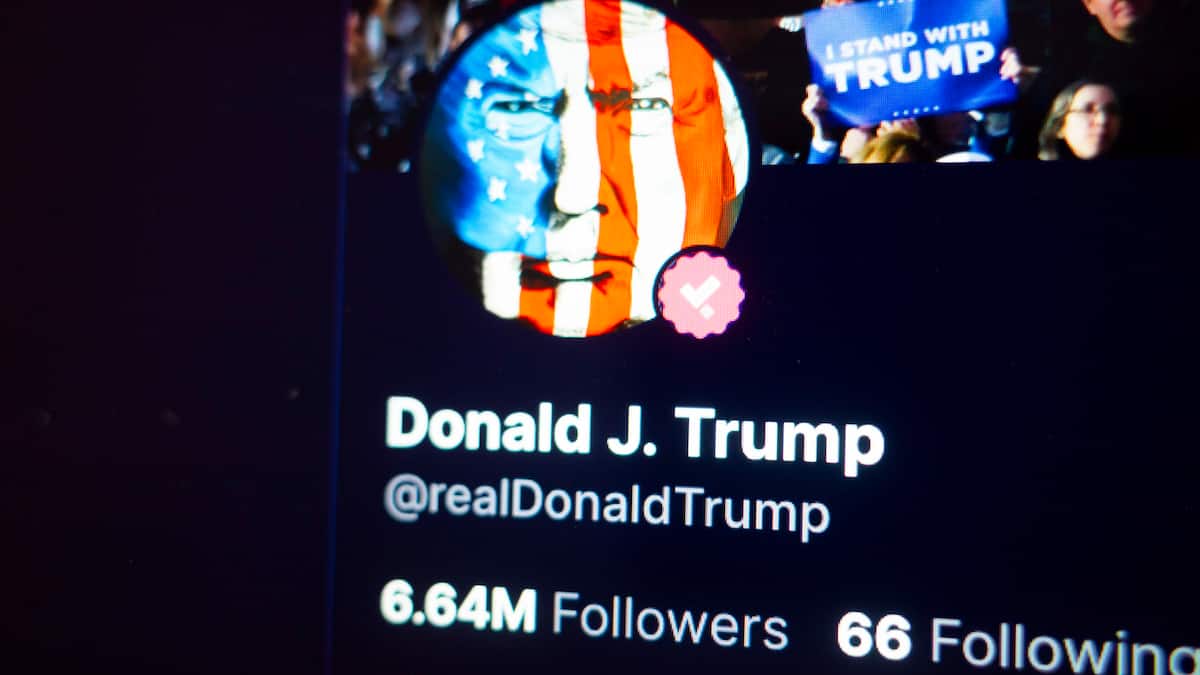Click the Donald J. Trump display name
Viewport: 1200px width, 675px height.
point(635,434)
